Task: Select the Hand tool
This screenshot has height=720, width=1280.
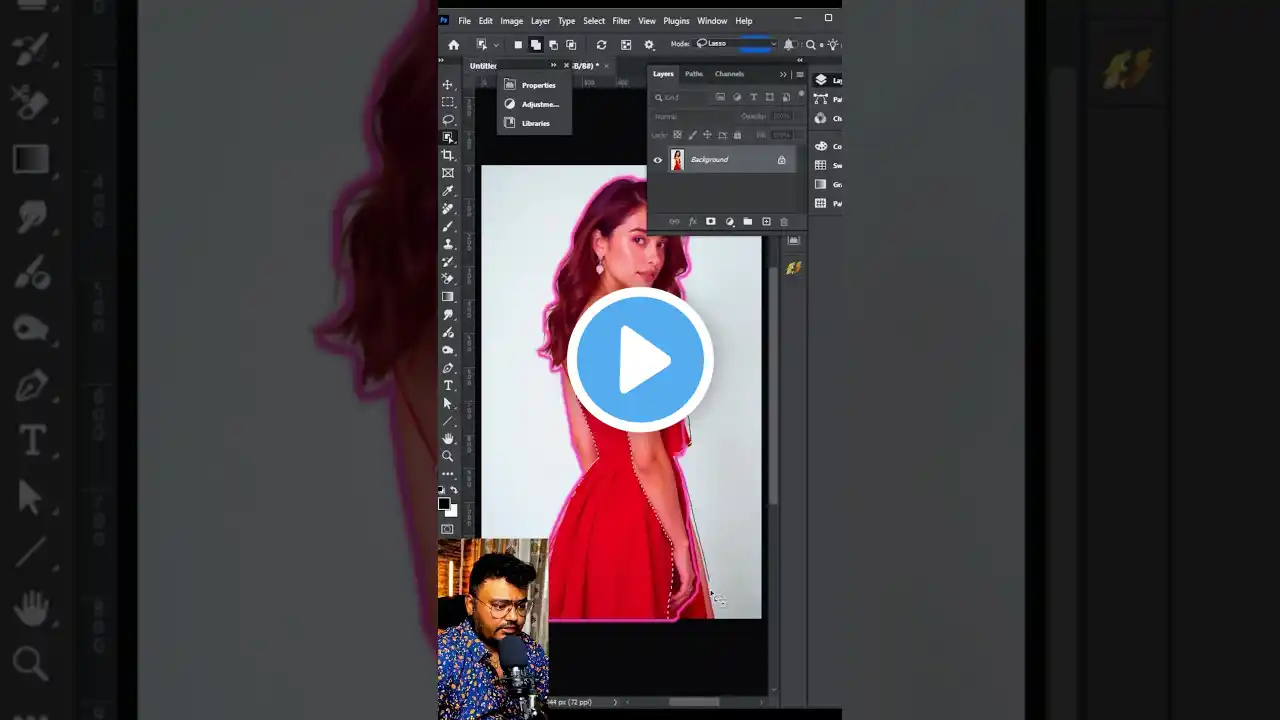Action: tap(448, 438)
